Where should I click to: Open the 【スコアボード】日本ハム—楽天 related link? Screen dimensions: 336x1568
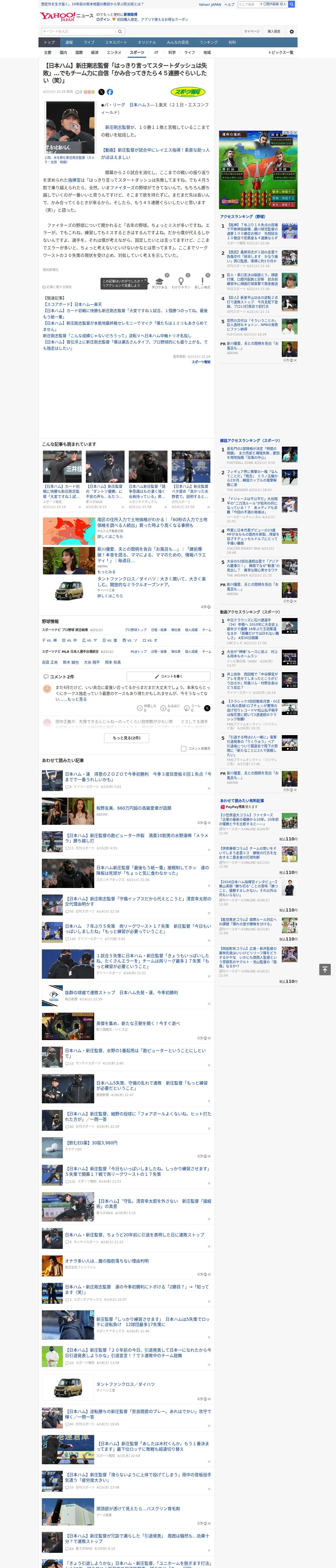point(72,304)
